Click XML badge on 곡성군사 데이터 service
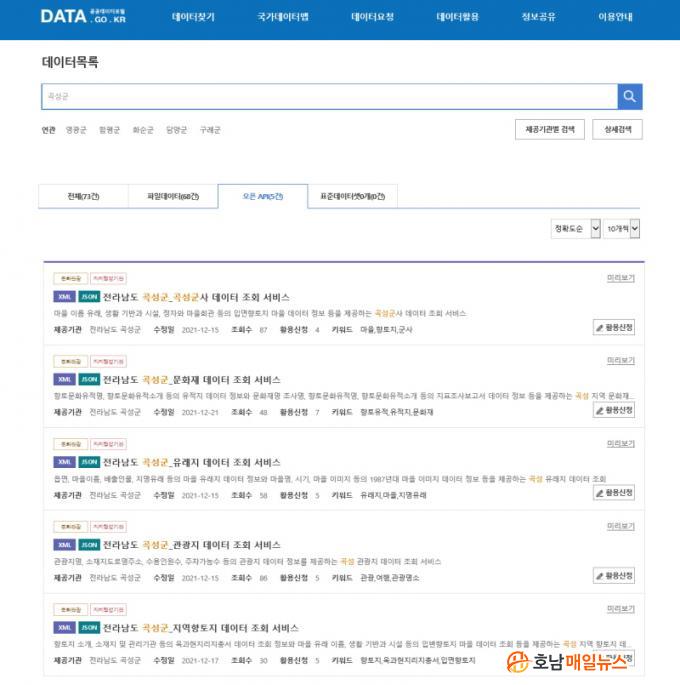This screenshot has width=680, height=685. tap(65, 297)
